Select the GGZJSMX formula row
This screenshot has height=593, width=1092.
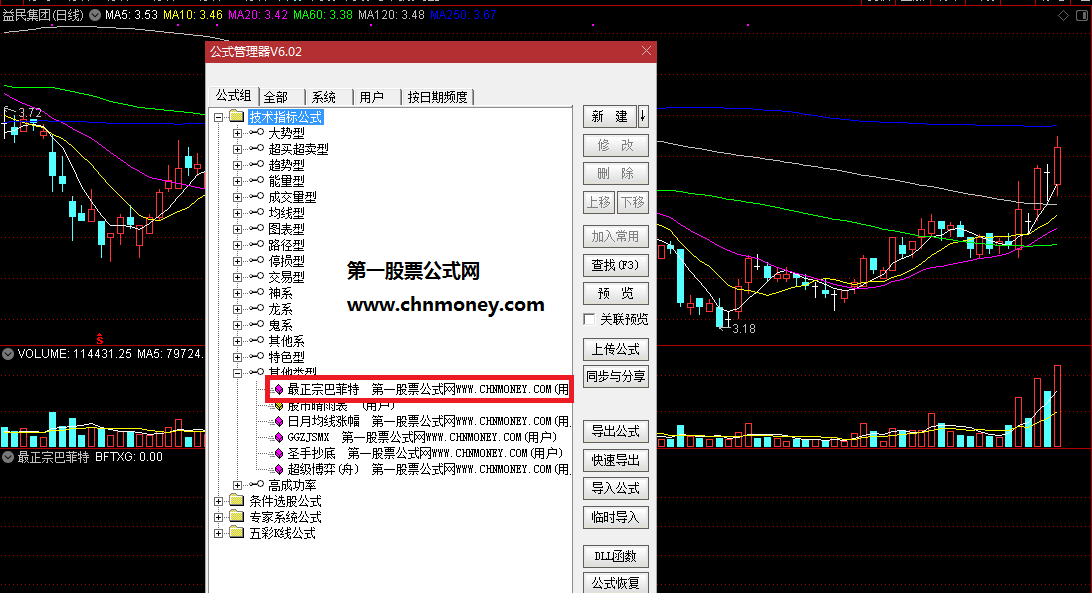pyautogui.click(x=422, y=438)
